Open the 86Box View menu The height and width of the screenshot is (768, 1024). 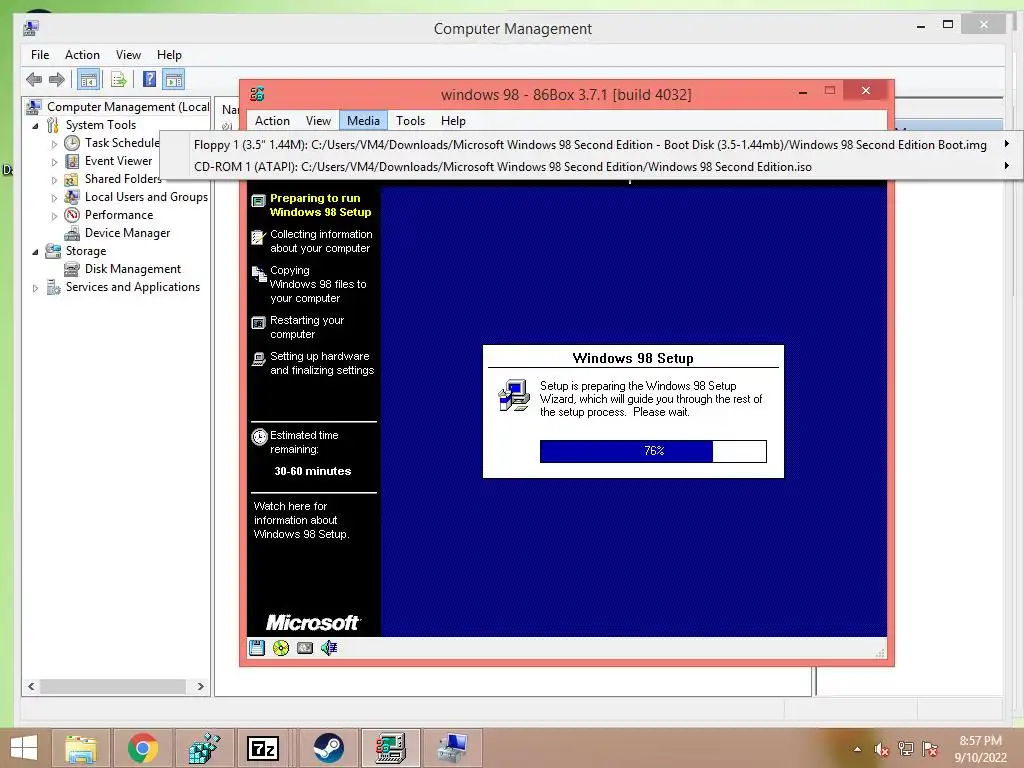[x=318, y=121]
